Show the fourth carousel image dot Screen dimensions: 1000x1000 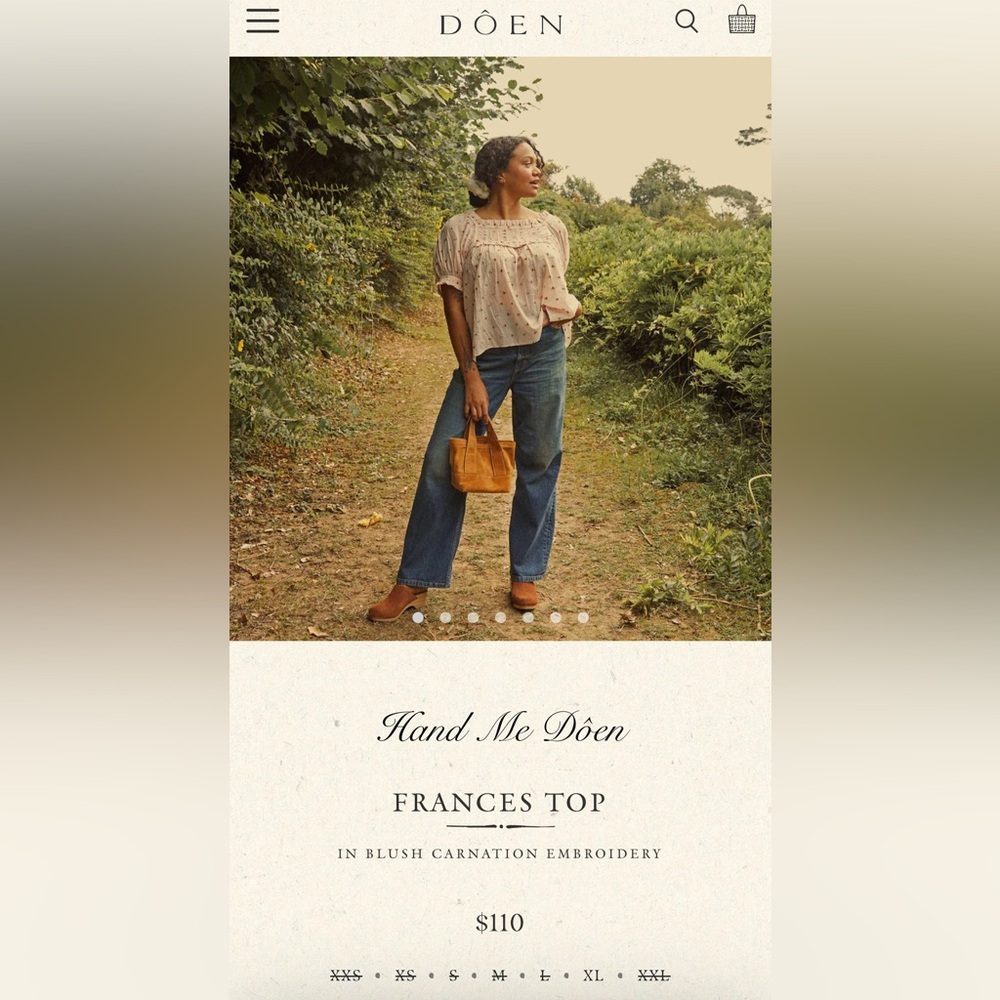[500, 617]
